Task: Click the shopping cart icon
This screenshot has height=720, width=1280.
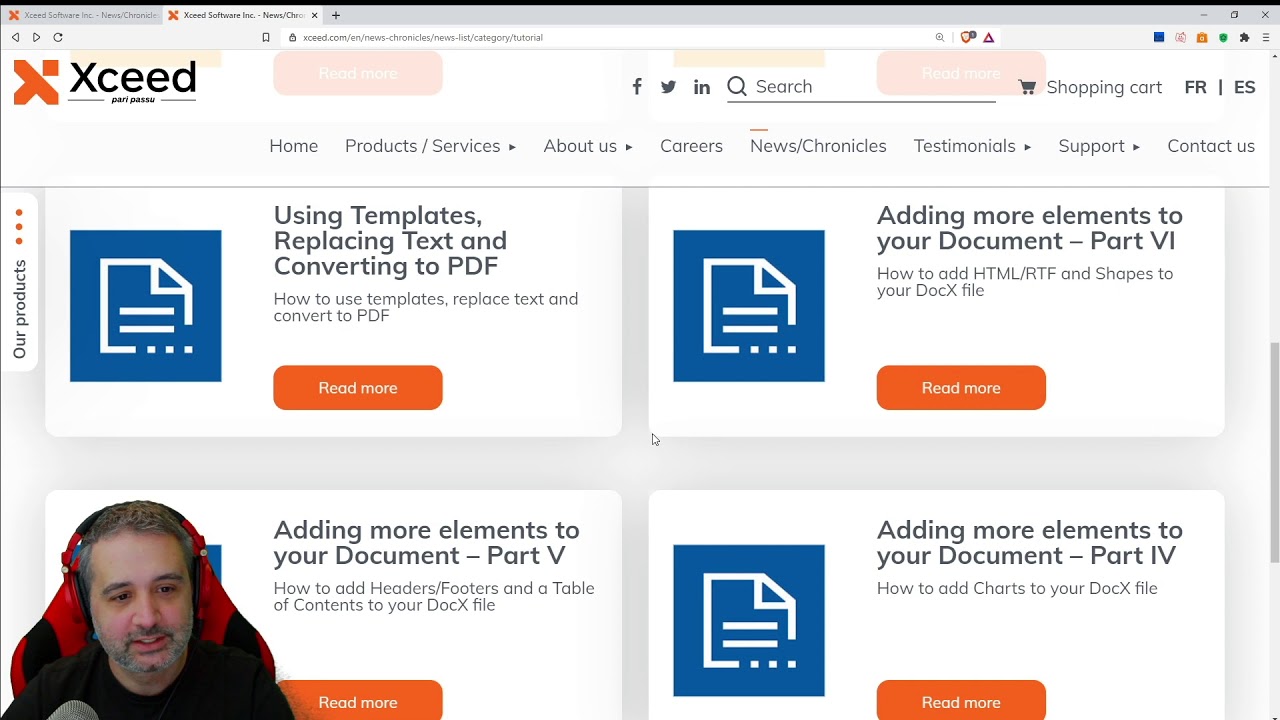Action: click(x=1027, y=87)
